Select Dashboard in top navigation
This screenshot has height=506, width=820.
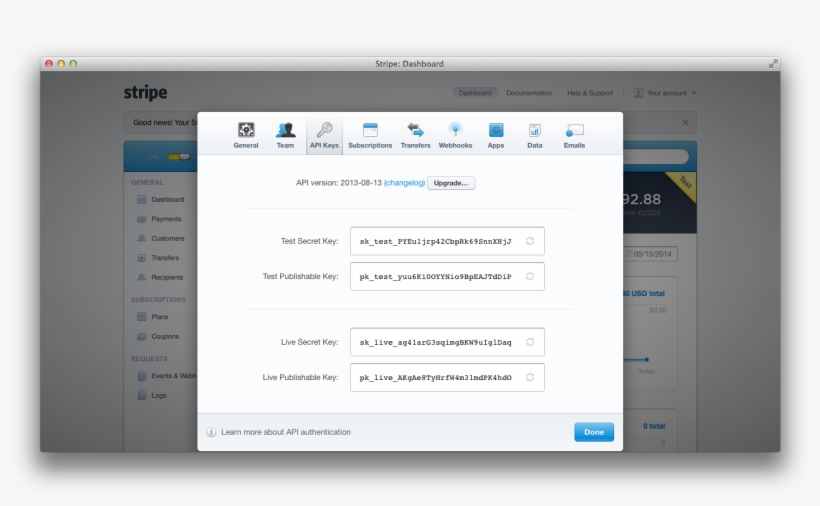475,93
